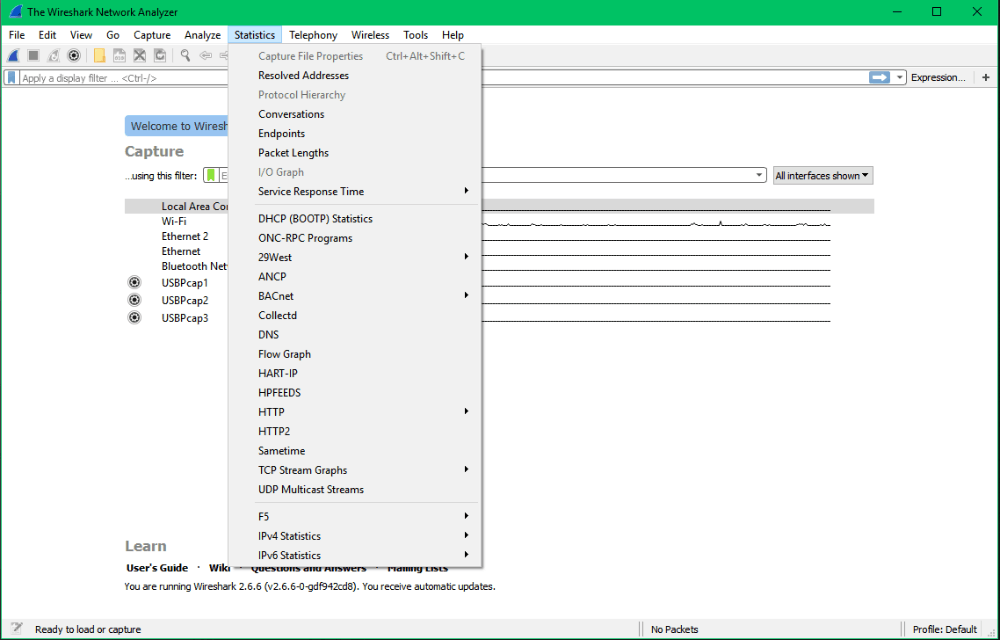The width and height of the screenshot is (1000, 640).
Task: Open the Capture menu
Action: click(x=152, y=35)
